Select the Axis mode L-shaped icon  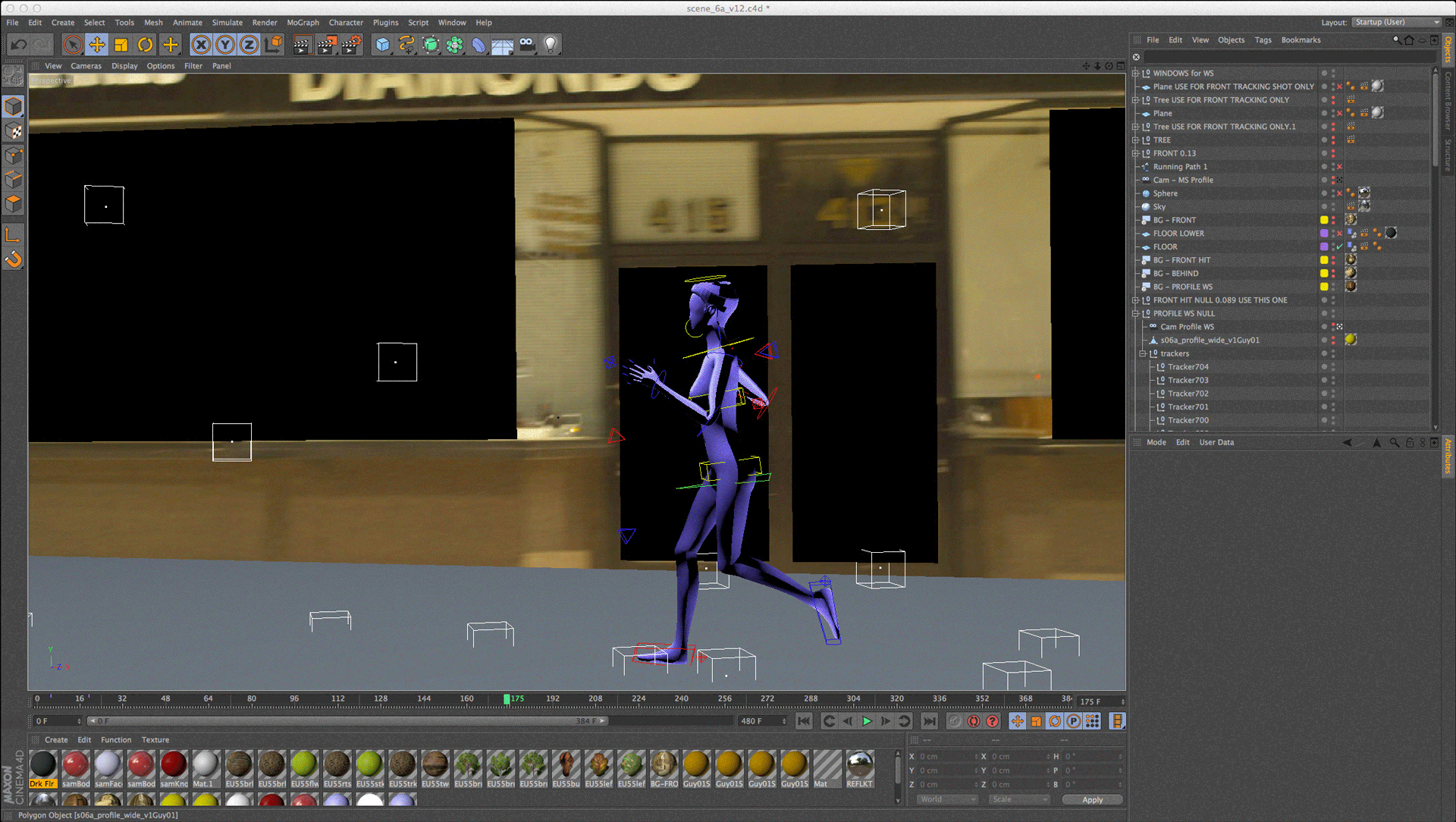click(x=14, y=234)
